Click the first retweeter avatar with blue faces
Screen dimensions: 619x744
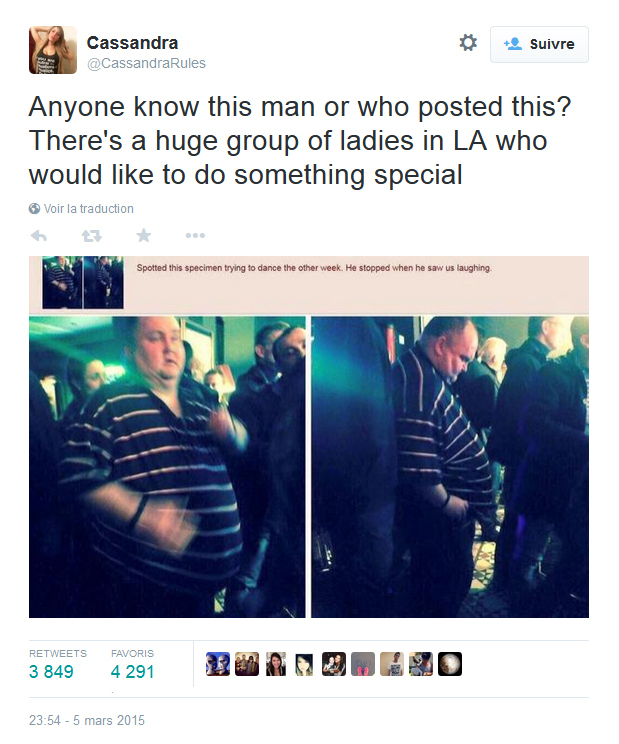coord(218,664)
